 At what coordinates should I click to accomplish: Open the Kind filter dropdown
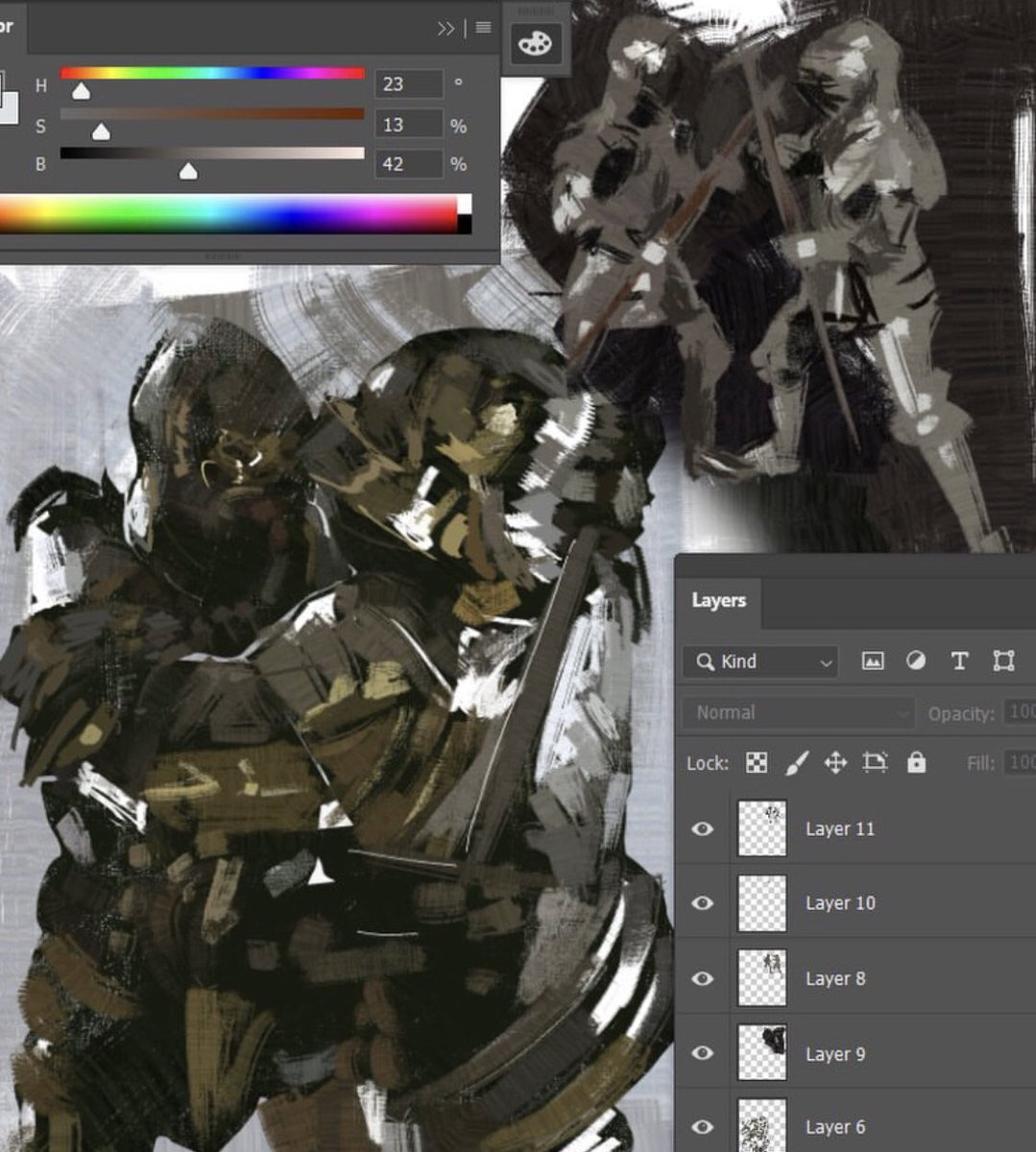760,661
